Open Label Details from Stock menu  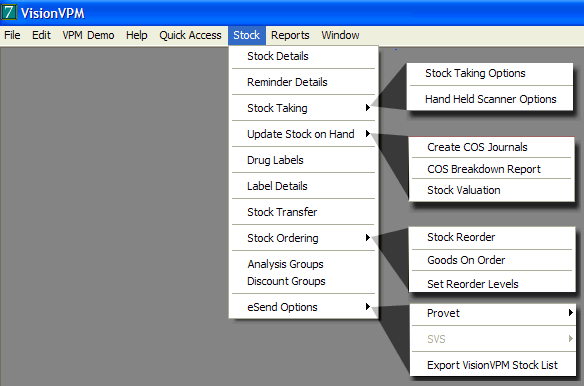pyautogui.click(x=304, y=186)
